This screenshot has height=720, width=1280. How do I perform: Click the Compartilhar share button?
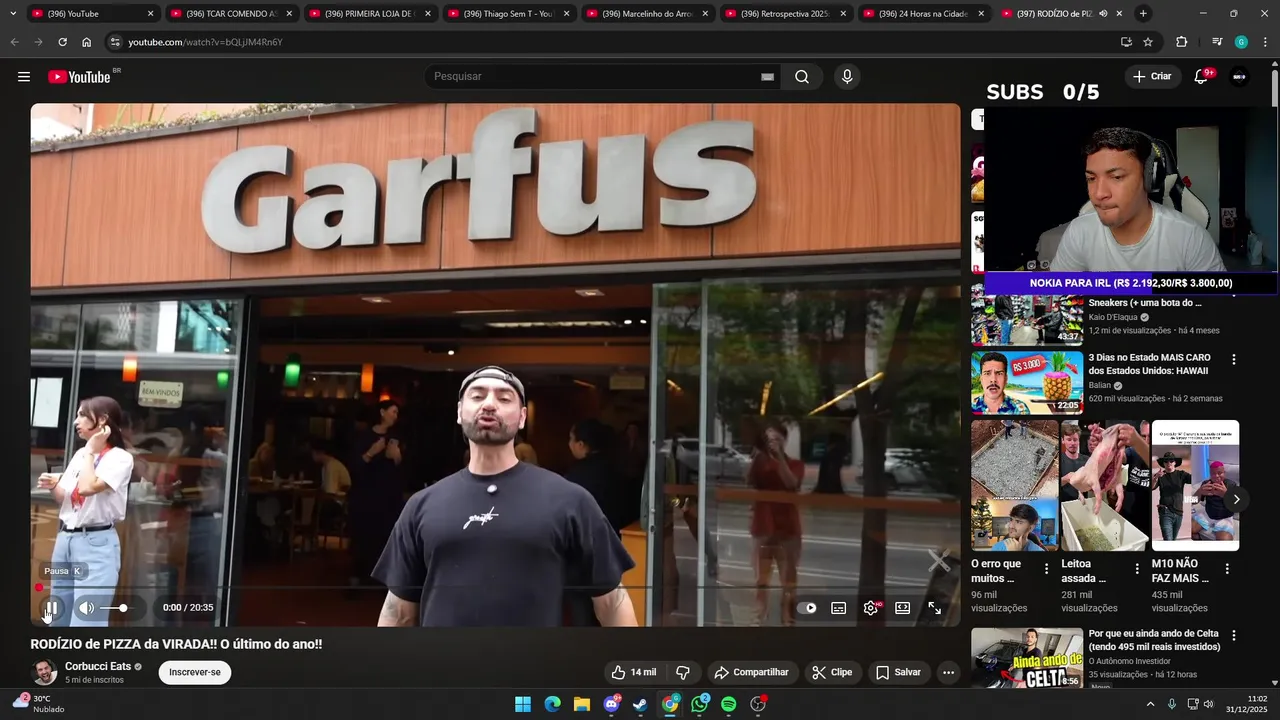tap(751, 672)
